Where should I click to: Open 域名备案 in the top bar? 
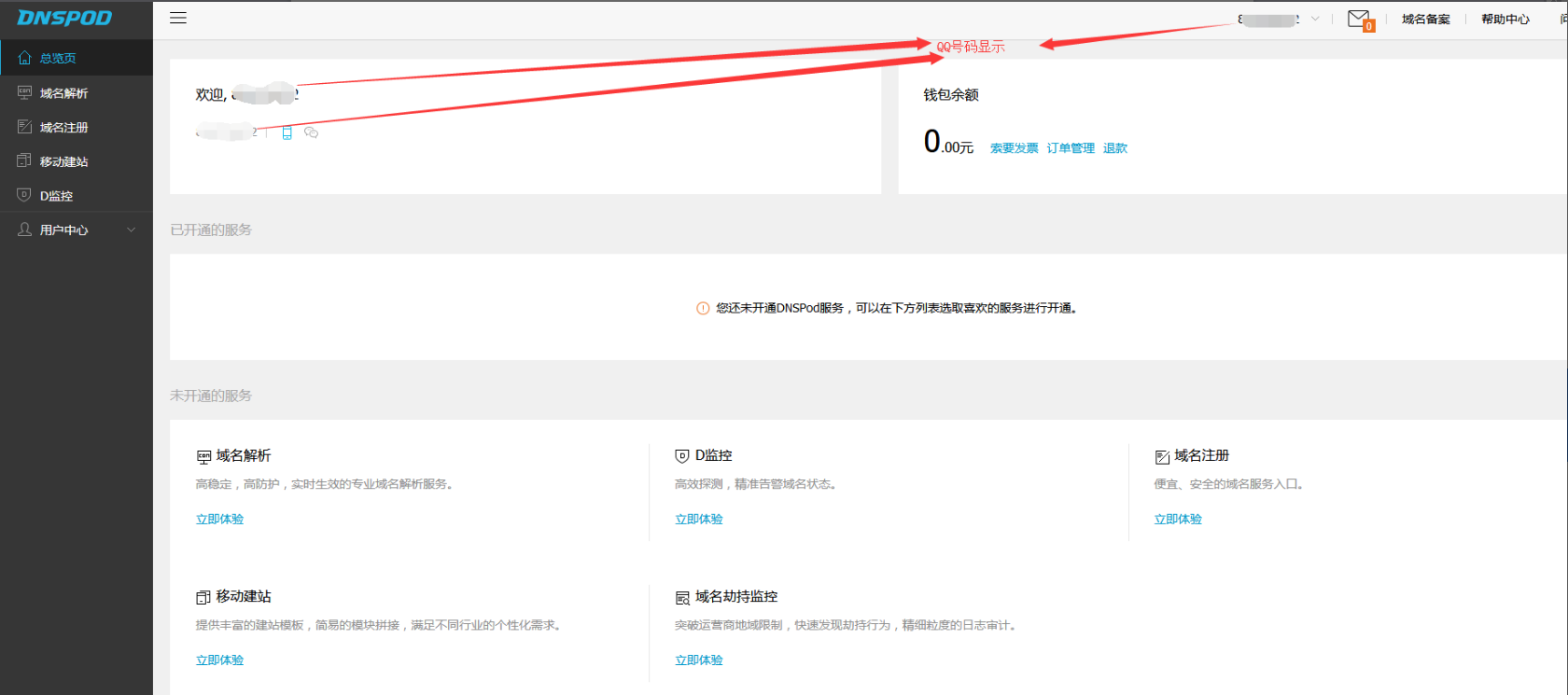1425,19
